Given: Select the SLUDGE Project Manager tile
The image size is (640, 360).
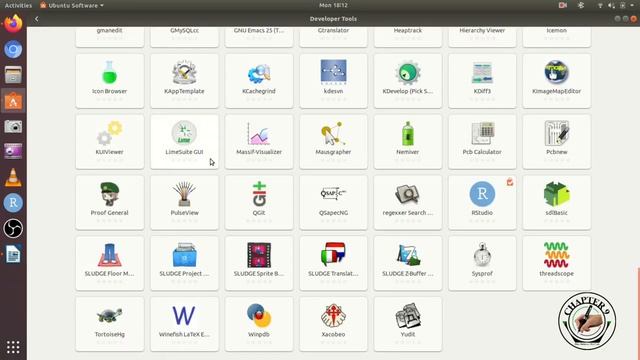Looking at the screenshot, I should point(184,263).
